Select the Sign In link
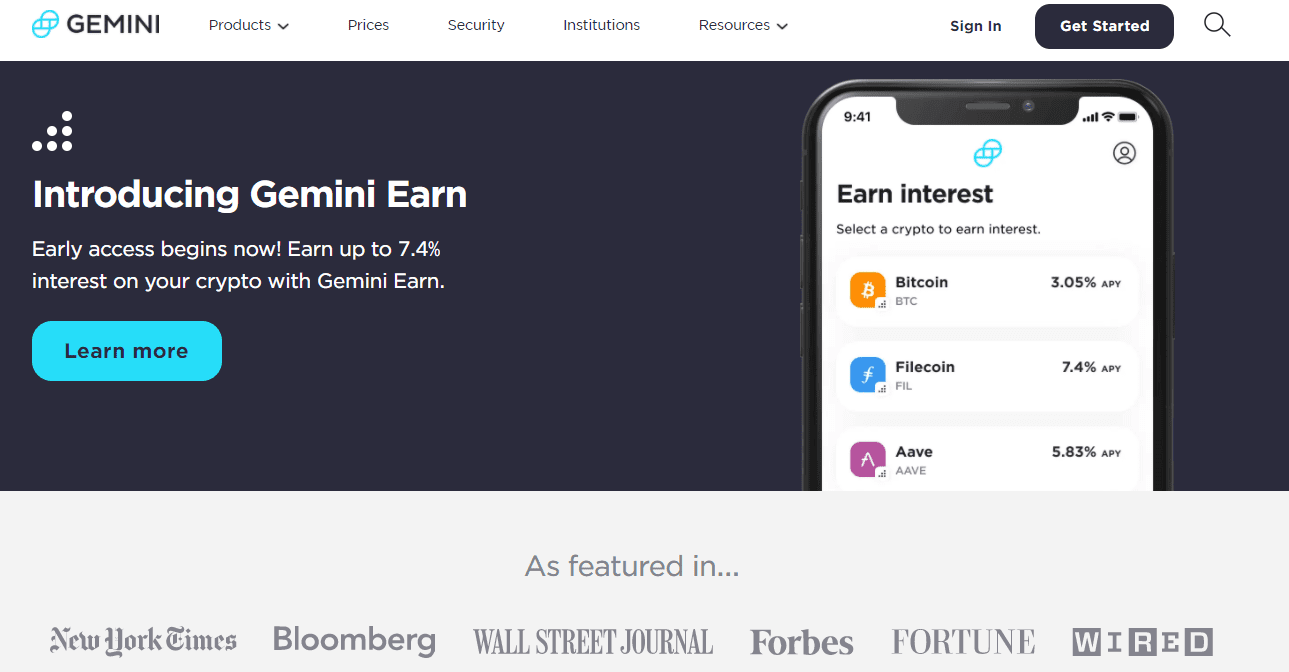This screenshot has height=672, width=1289. pos(975,26)
